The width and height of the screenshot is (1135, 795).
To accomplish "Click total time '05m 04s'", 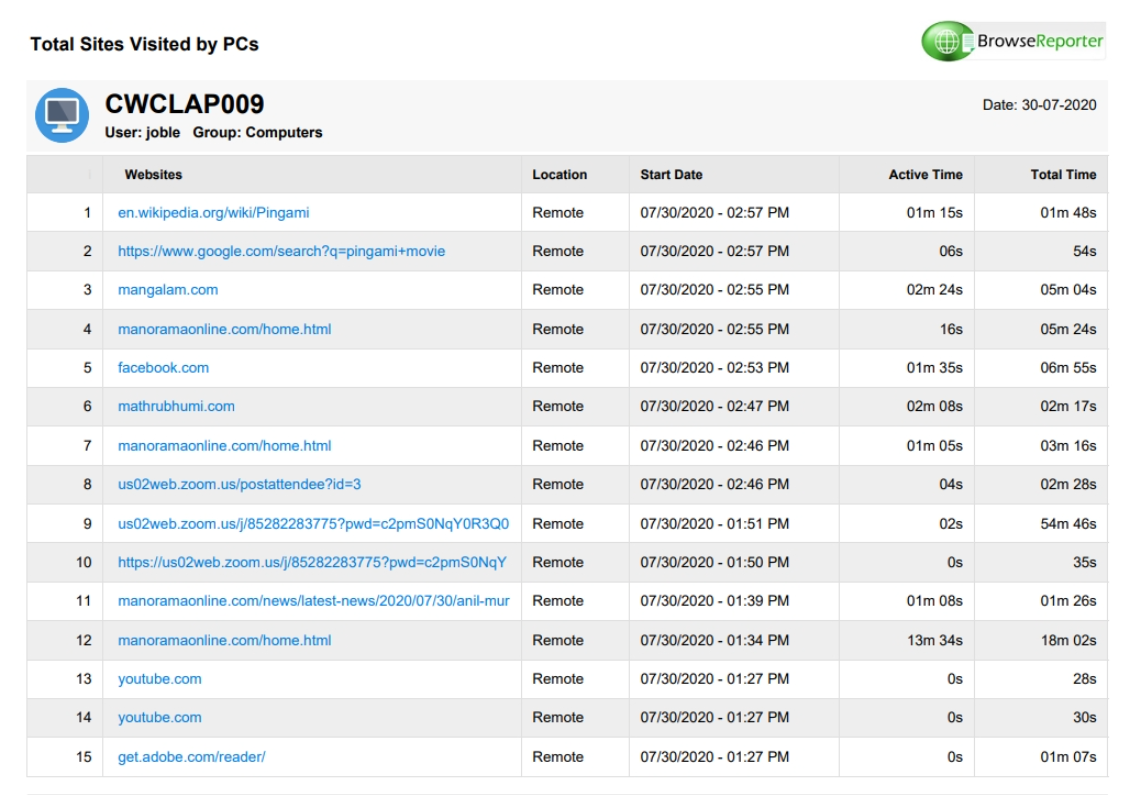I will [x=1068, y=290].
